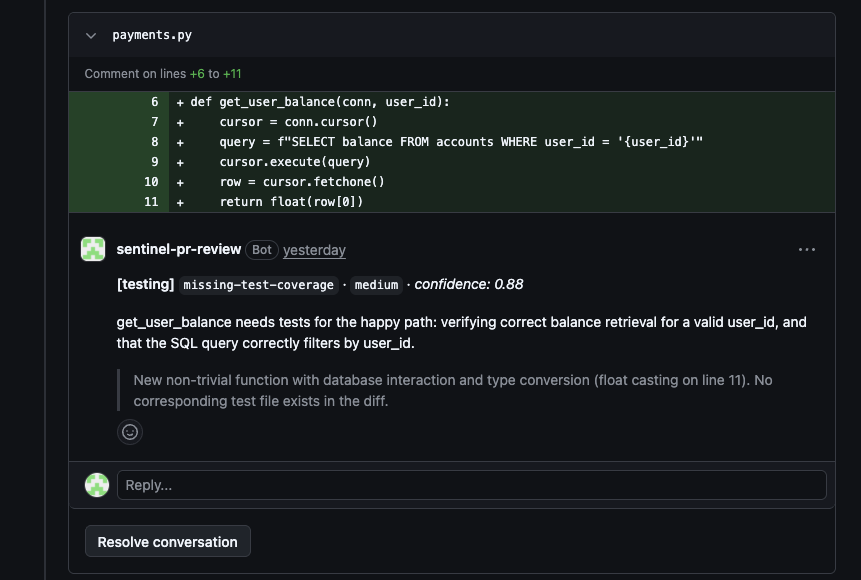Click the cursor = conn.cursor() code line

pos(299,122)
